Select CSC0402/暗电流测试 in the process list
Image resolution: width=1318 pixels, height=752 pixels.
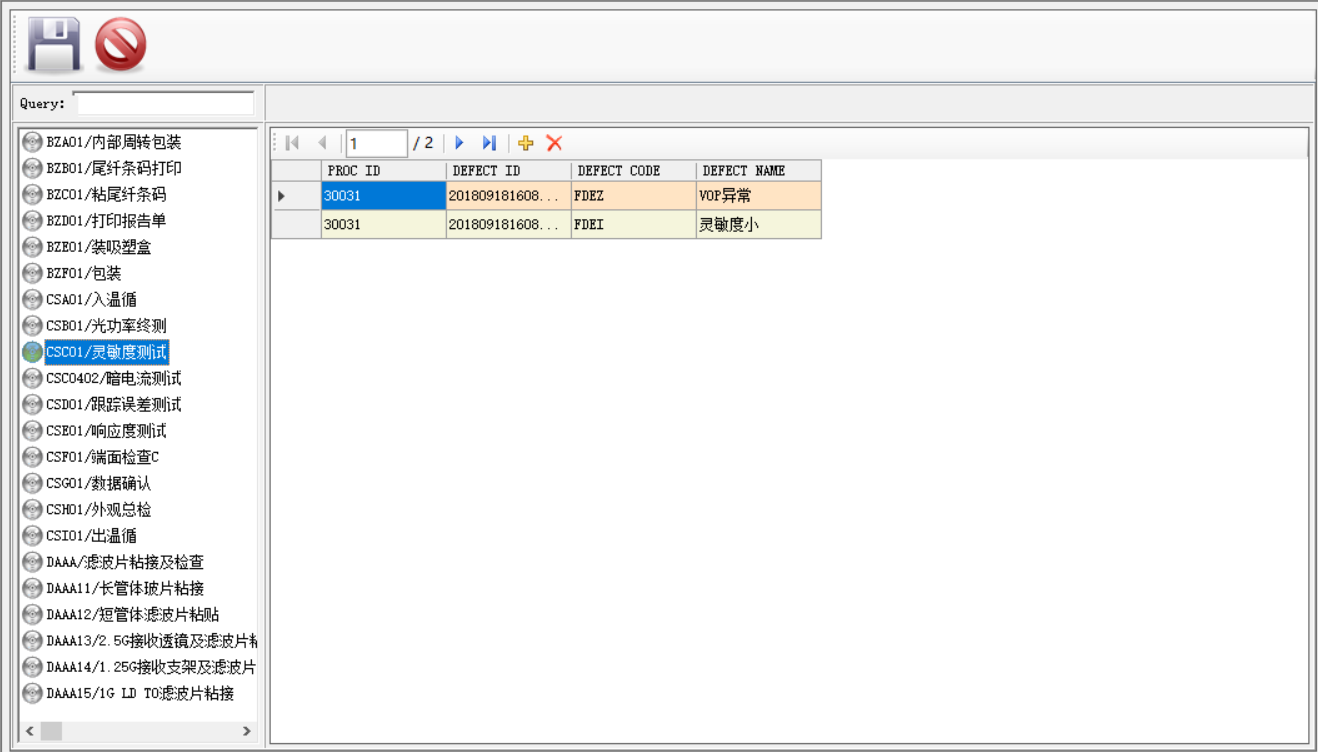113,378
